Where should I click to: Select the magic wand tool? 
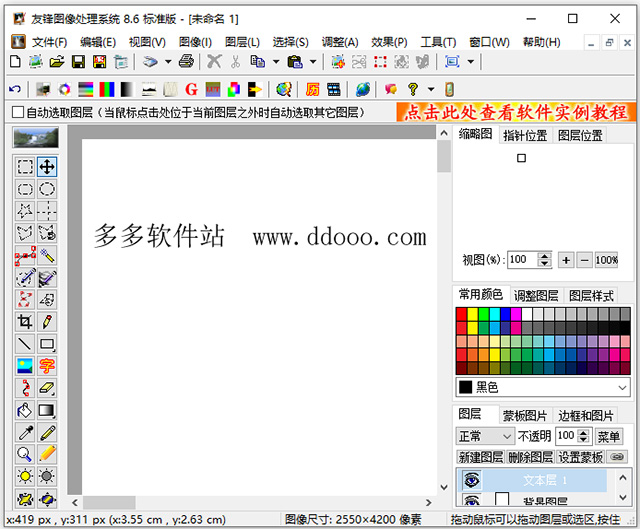click(x=47, y=256)
